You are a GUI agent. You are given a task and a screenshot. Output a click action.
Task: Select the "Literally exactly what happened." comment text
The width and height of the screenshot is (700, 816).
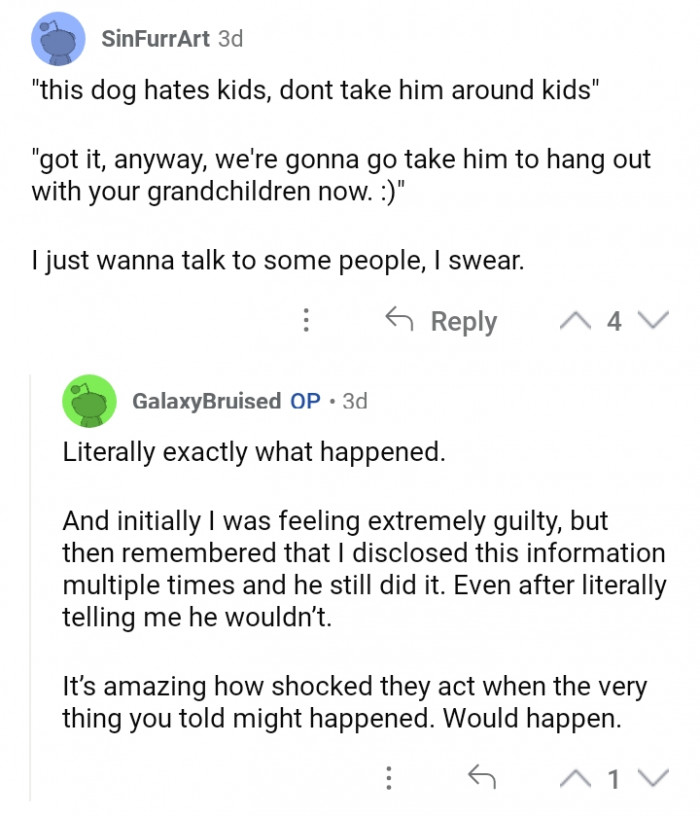coord(253,452)
